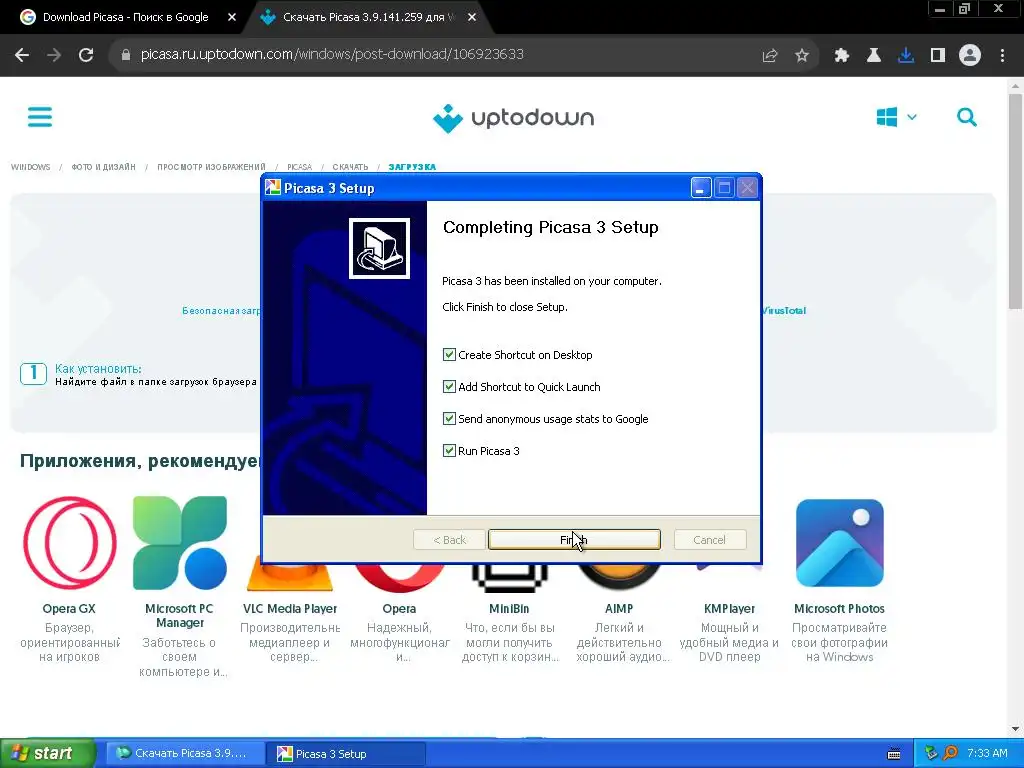Close the Download Picasa Google tab

(x=232, y=18)
